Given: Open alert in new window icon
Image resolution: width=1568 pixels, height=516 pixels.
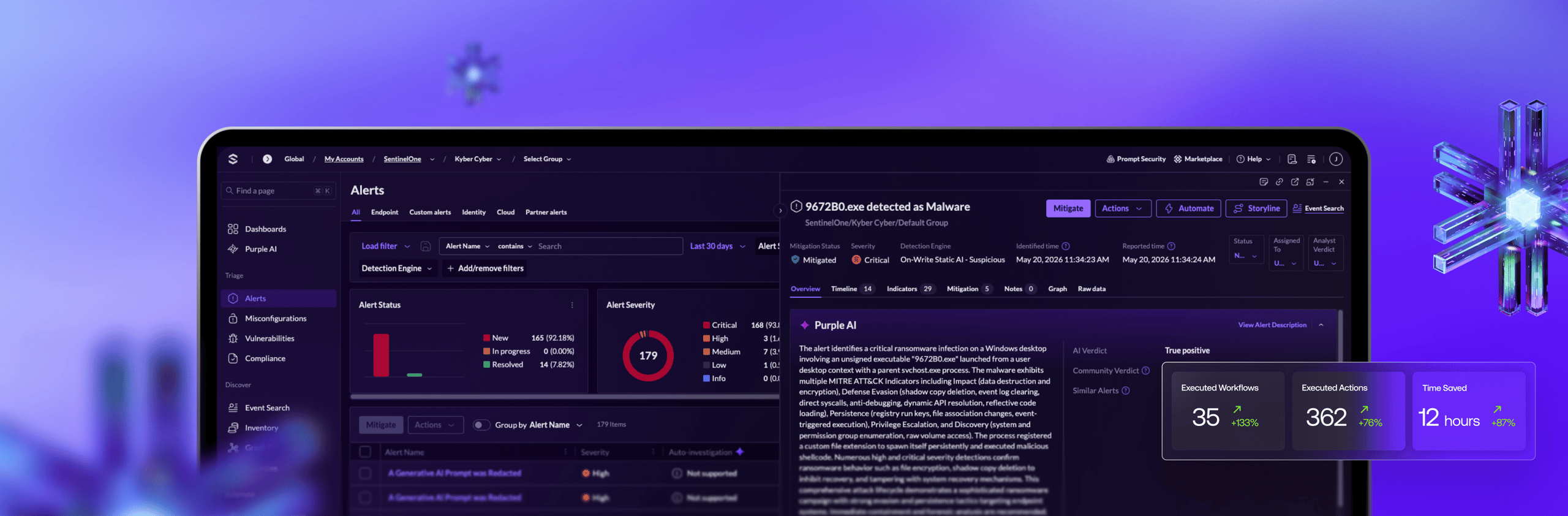Looking at the screenshot, I should click(x=1295, y=182).
